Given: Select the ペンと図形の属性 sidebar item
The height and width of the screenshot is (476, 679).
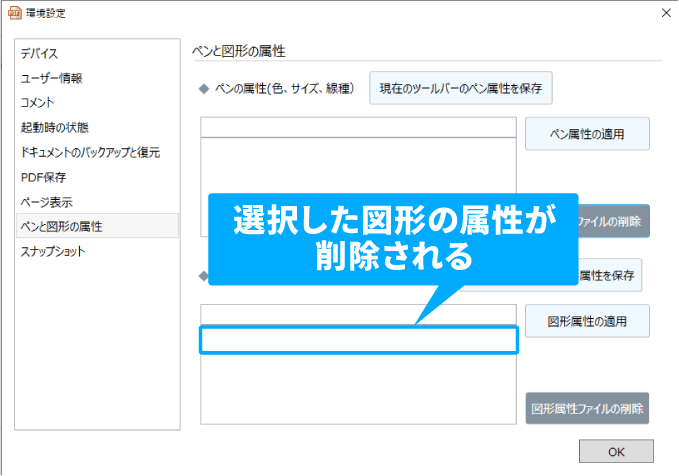Looking at the screenshot, I should coord(61,227).
